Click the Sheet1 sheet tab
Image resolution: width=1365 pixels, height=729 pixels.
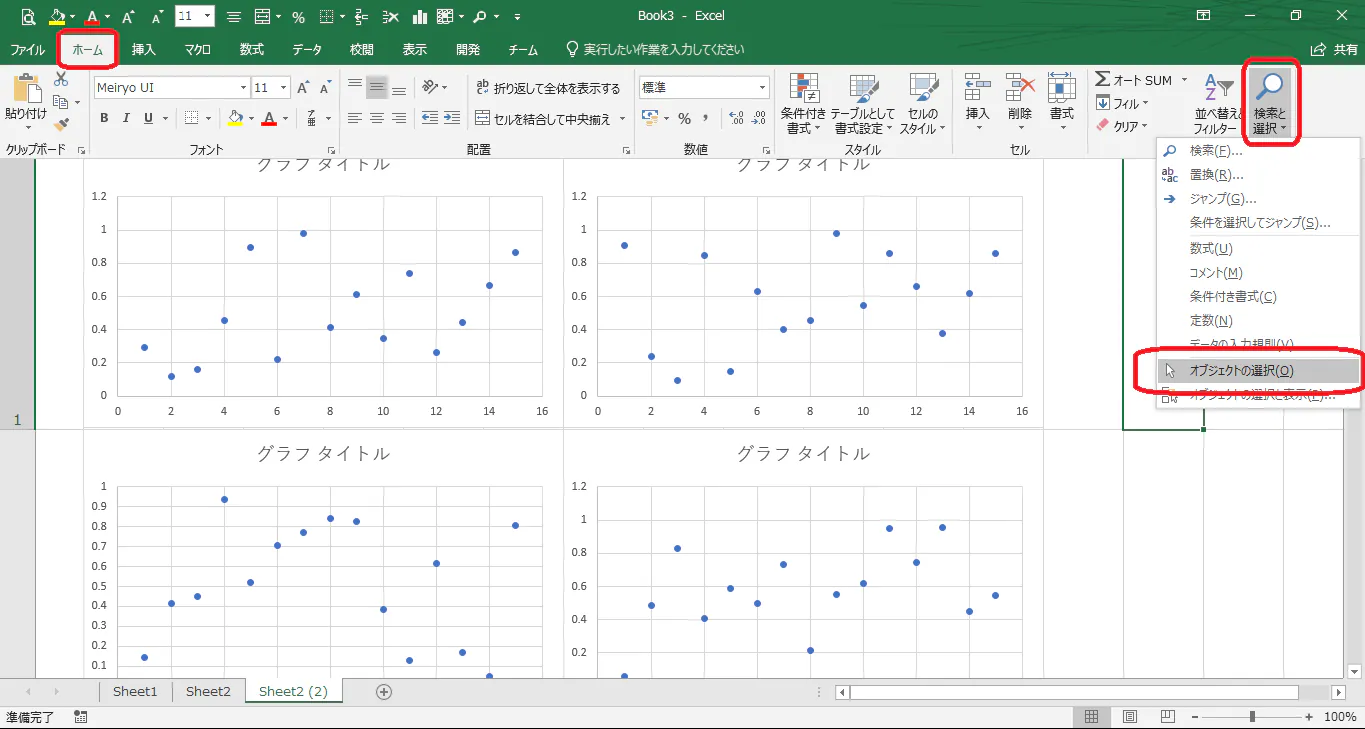[136, 691]
